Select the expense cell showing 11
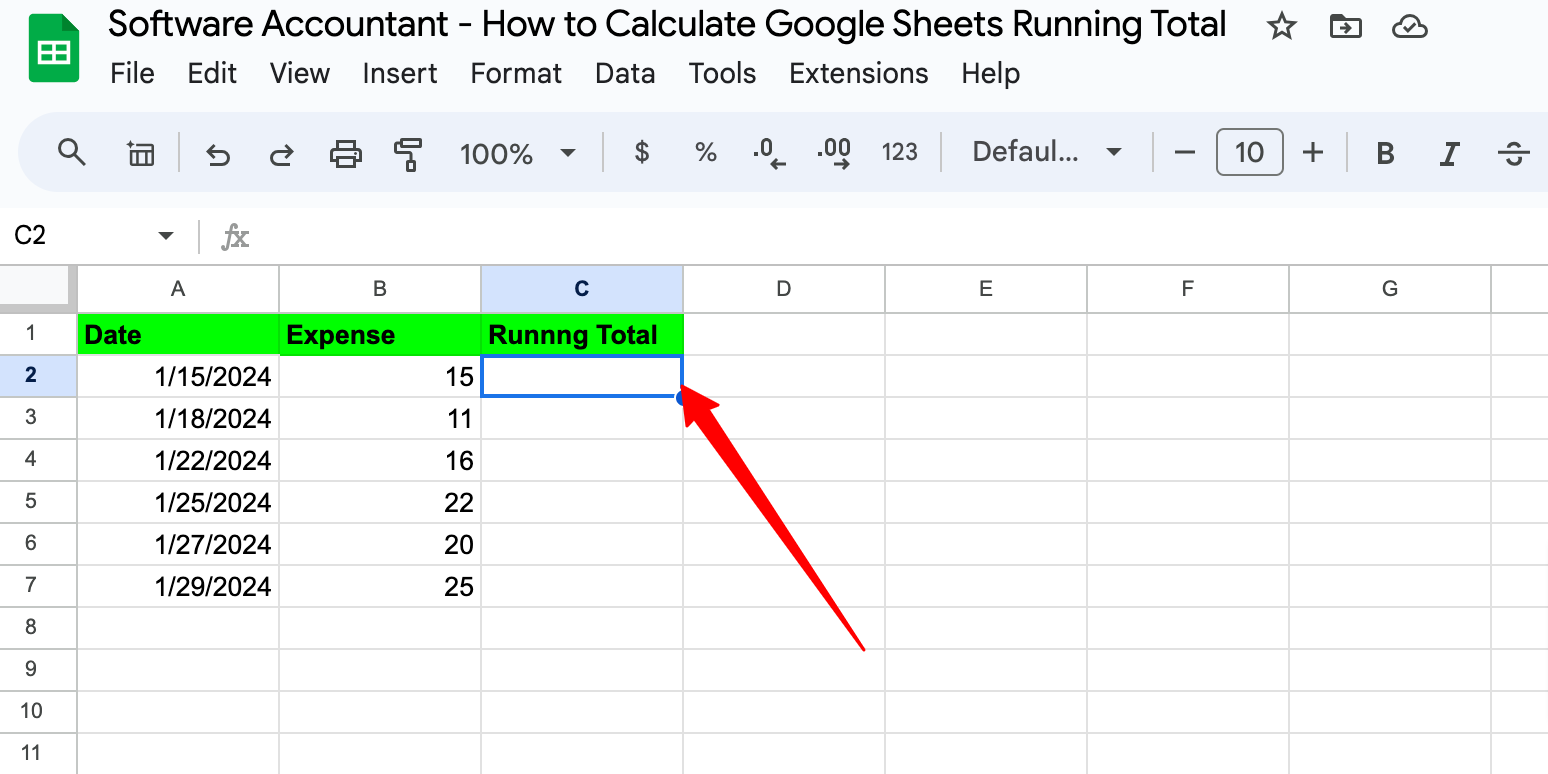Viewport: 1548px width, 774px height. pyautogui.click(x=380, y=418)
